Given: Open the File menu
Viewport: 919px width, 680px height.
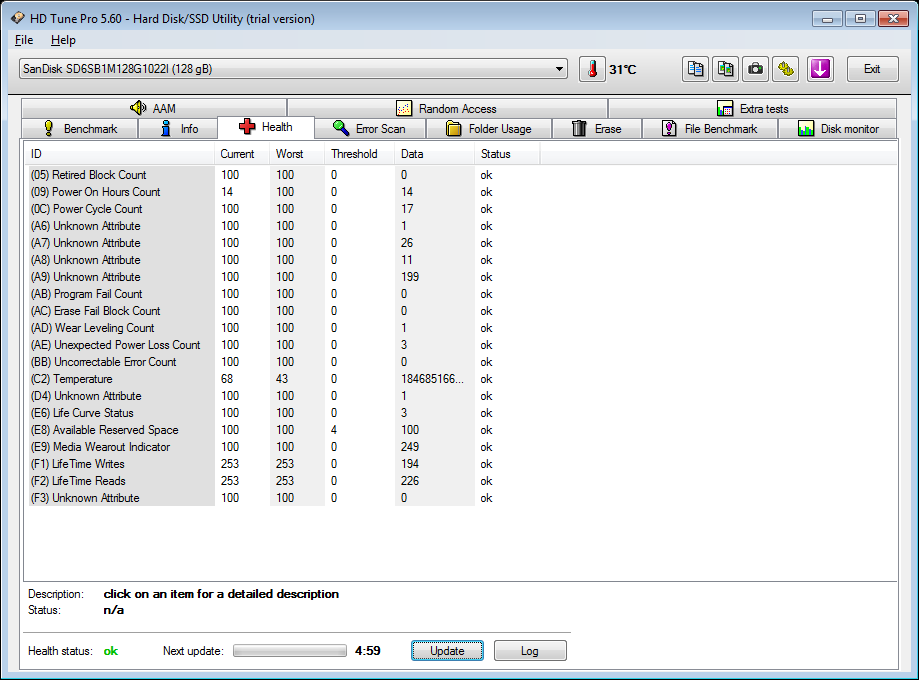Looking at the screenshot, I should click(24, 40).
